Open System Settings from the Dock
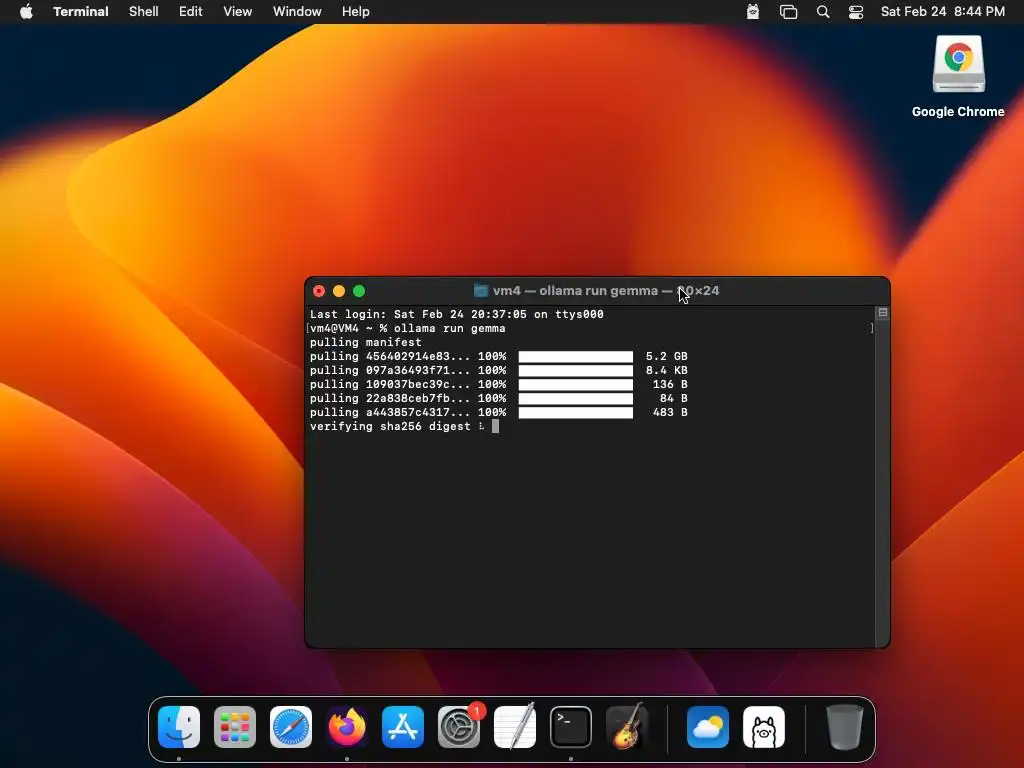This screenshot has height=768, width=1024. click(459, 727)
